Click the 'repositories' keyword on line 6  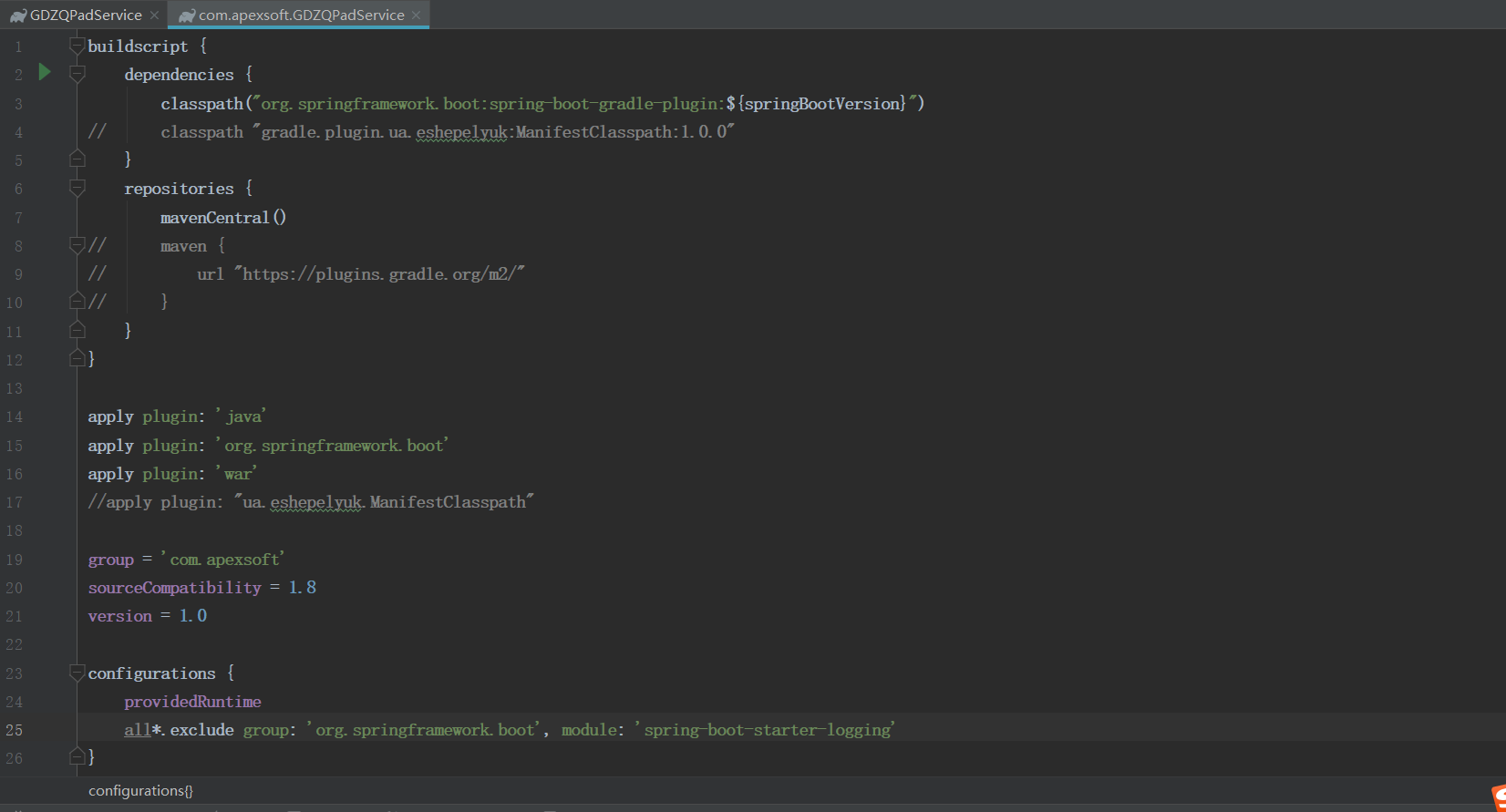pos(179,189)
